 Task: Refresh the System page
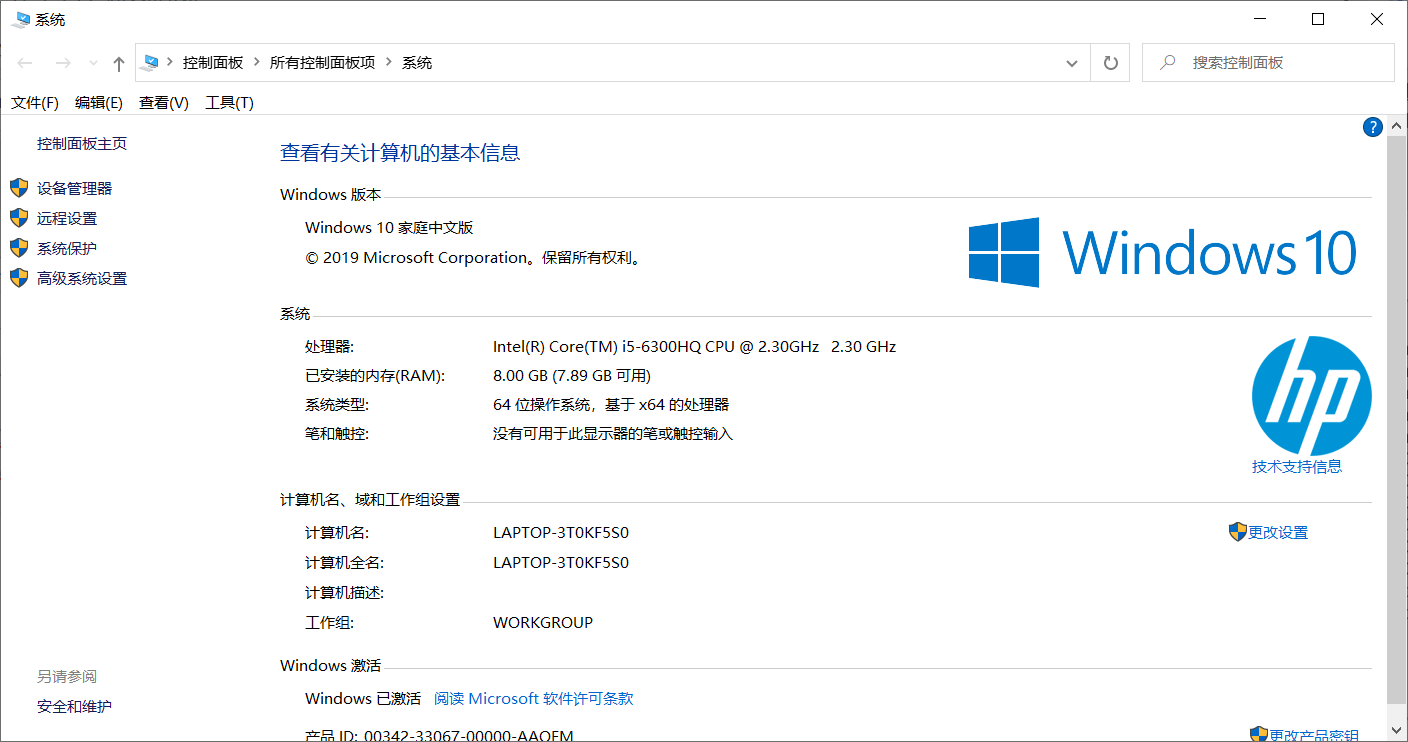[1110, 63]
